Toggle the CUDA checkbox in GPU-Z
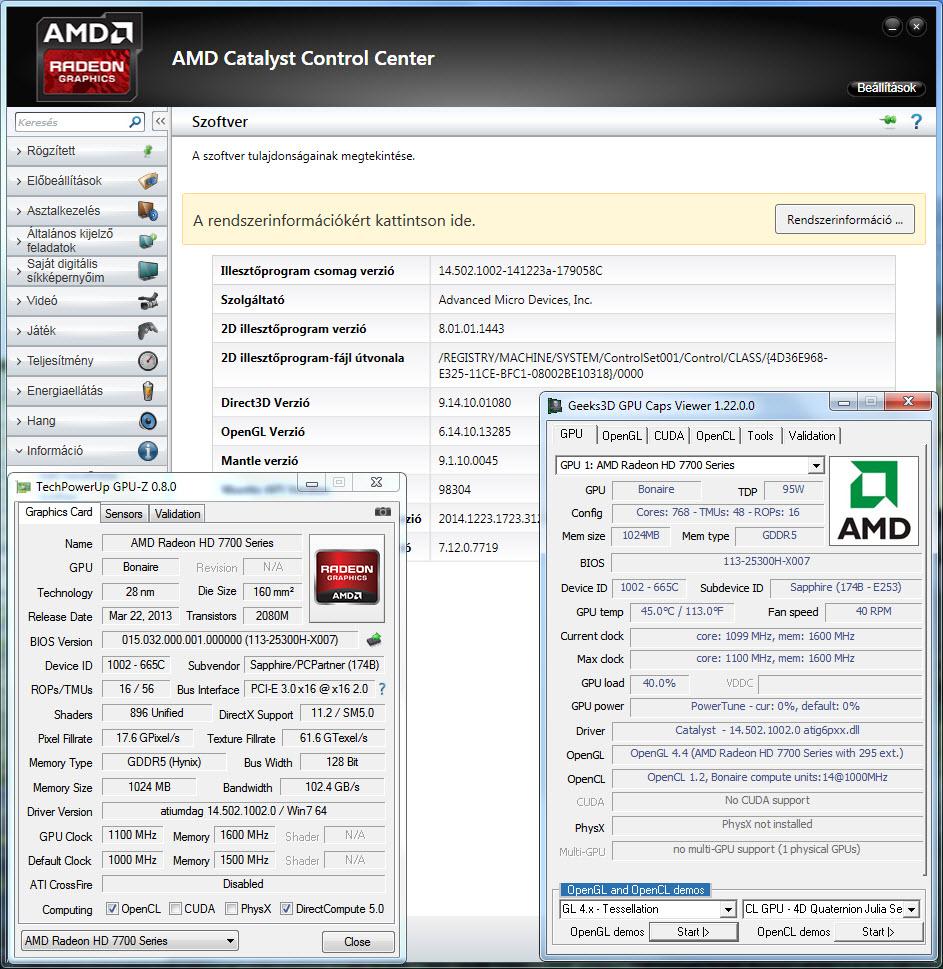 [175, 908]
